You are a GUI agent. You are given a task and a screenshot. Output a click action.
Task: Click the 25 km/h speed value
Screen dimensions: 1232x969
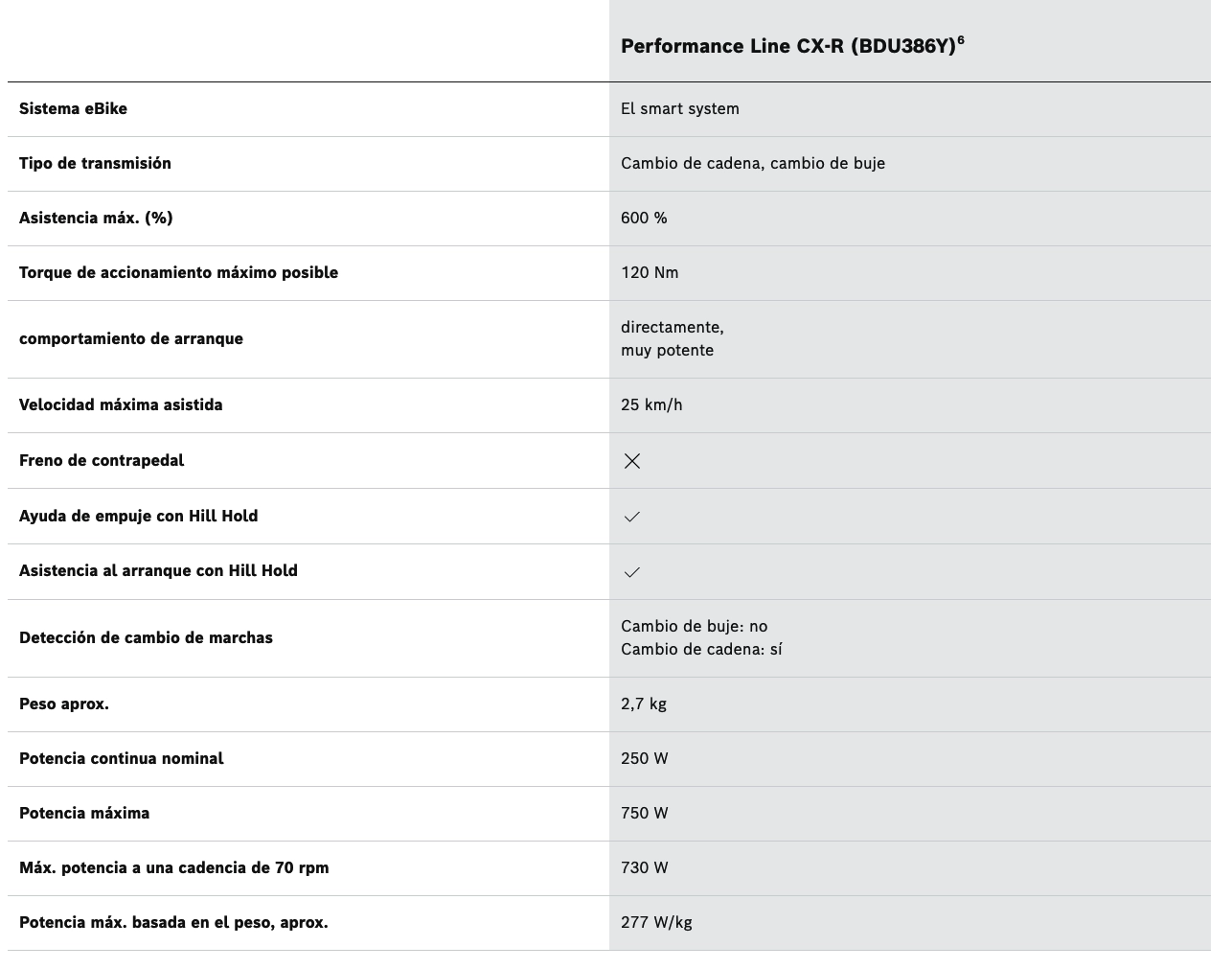pyautogui.click(x=651, y=404)
